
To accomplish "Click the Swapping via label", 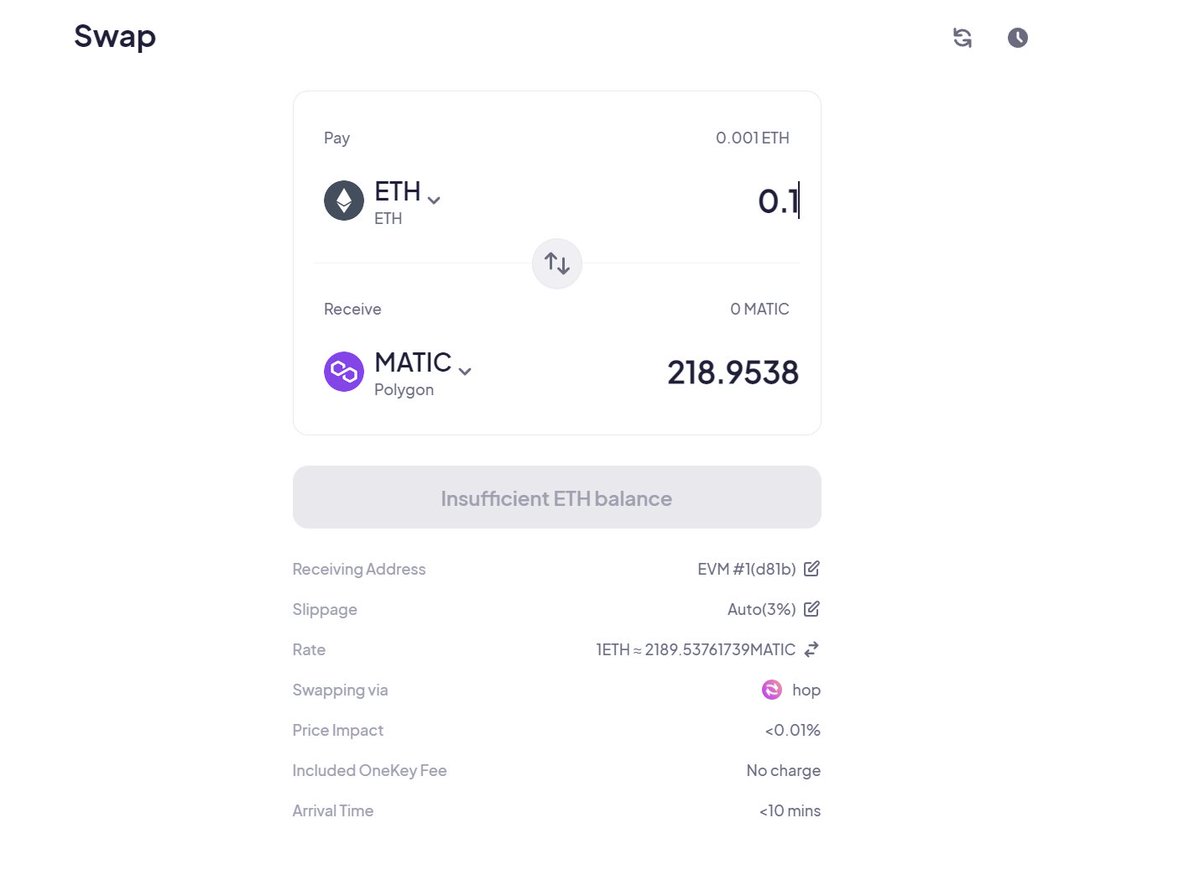I will point(340,690).
